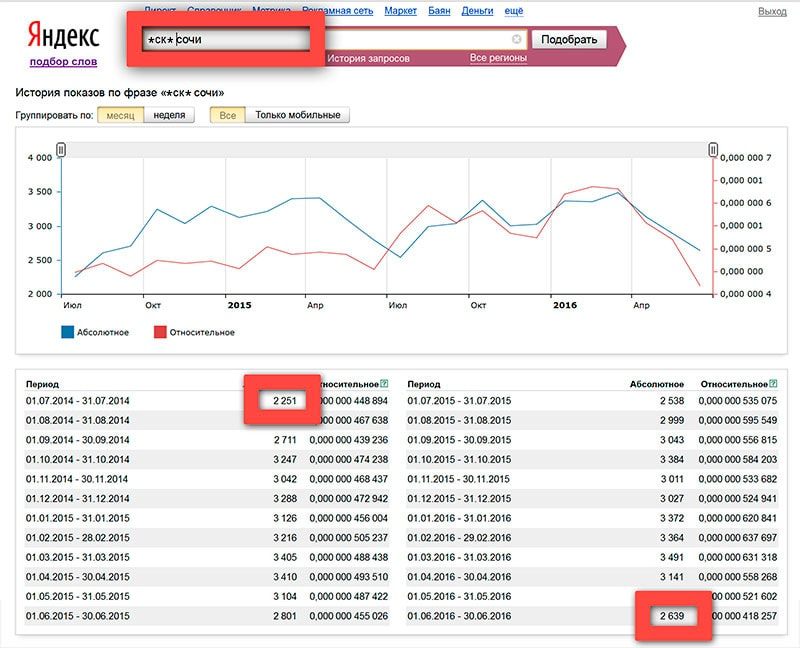Image resolution: width=800 pixels, height=648 pixels.
Task: Select the absolute value 3 011
Action: [x=672, y=479]
